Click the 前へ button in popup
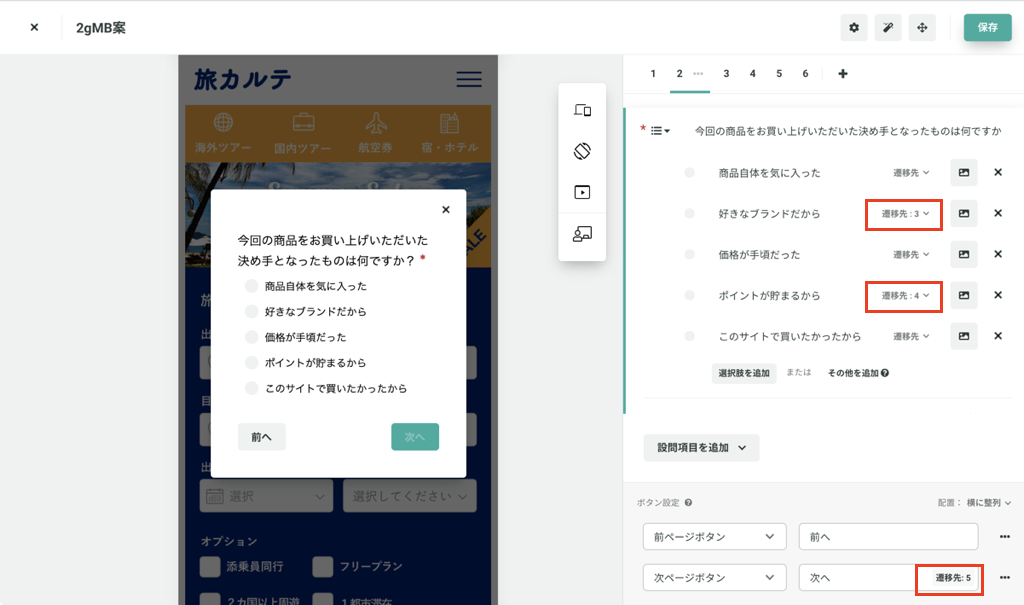Screen dimensions: 1024x605 261,436
